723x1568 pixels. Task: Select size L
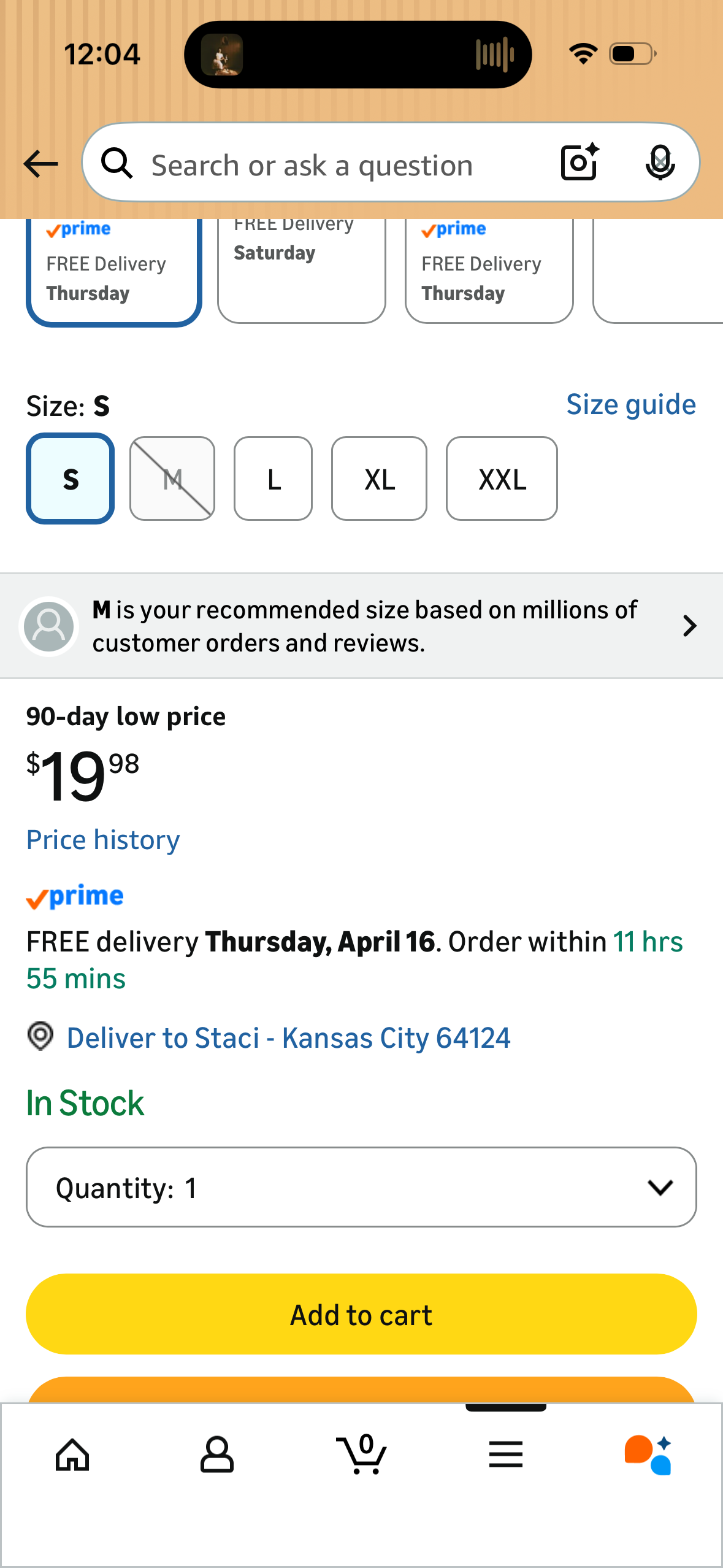point(273,478)
